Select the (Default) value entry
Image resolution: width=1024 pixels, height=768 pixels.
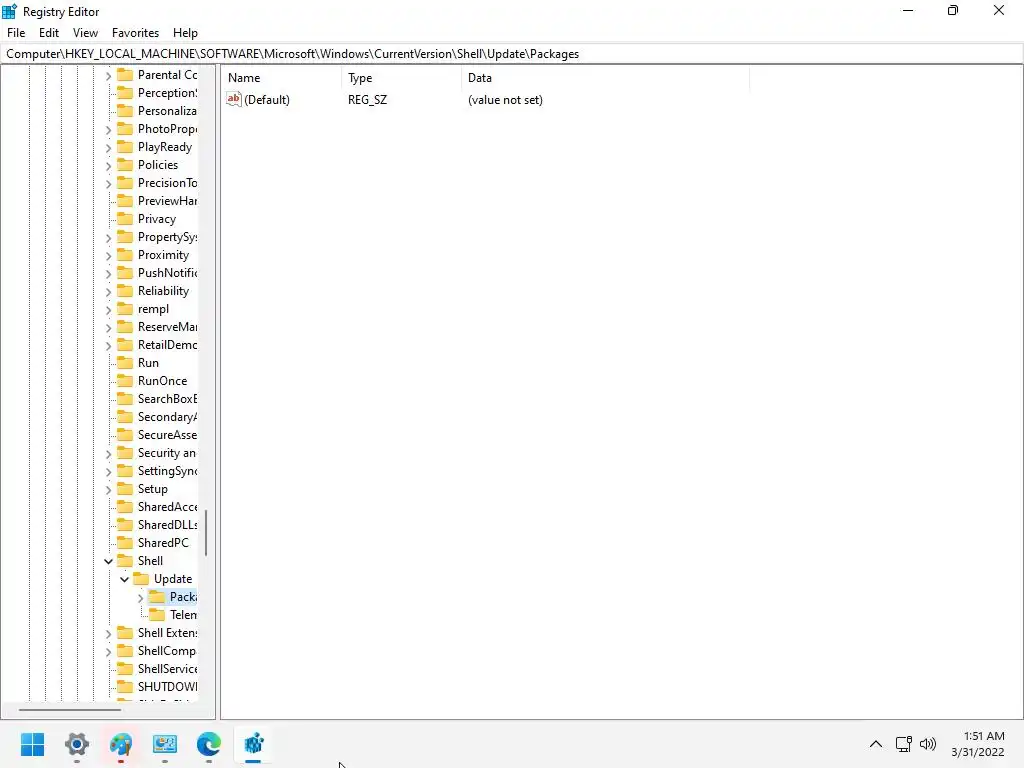(x=266, y=100)
